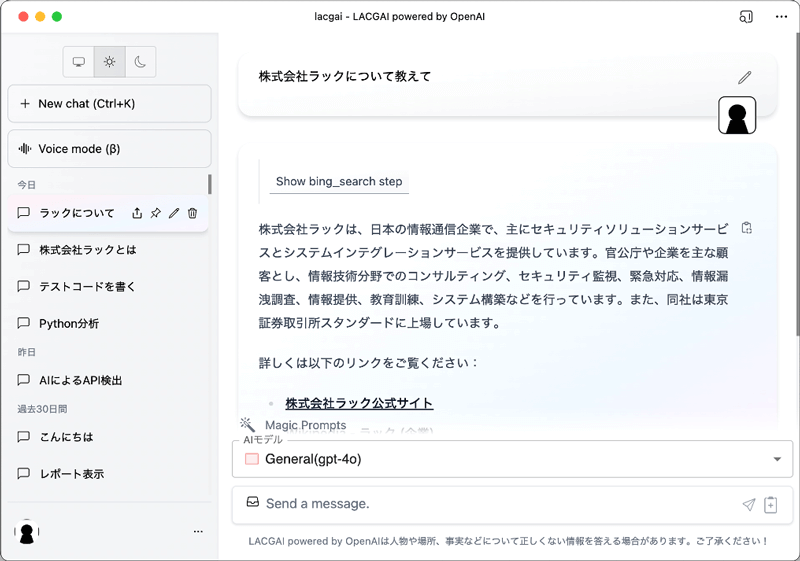800x561 pixels.
Task: Open the レポート表示 chat
Action: point(107,474)
